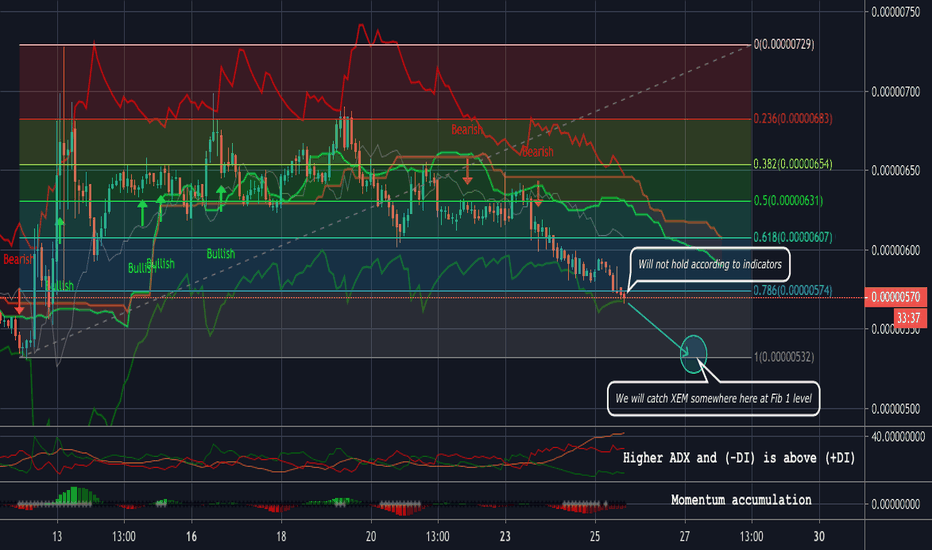Open the 'Will not hold according to indicators' callout

[710, 264]
